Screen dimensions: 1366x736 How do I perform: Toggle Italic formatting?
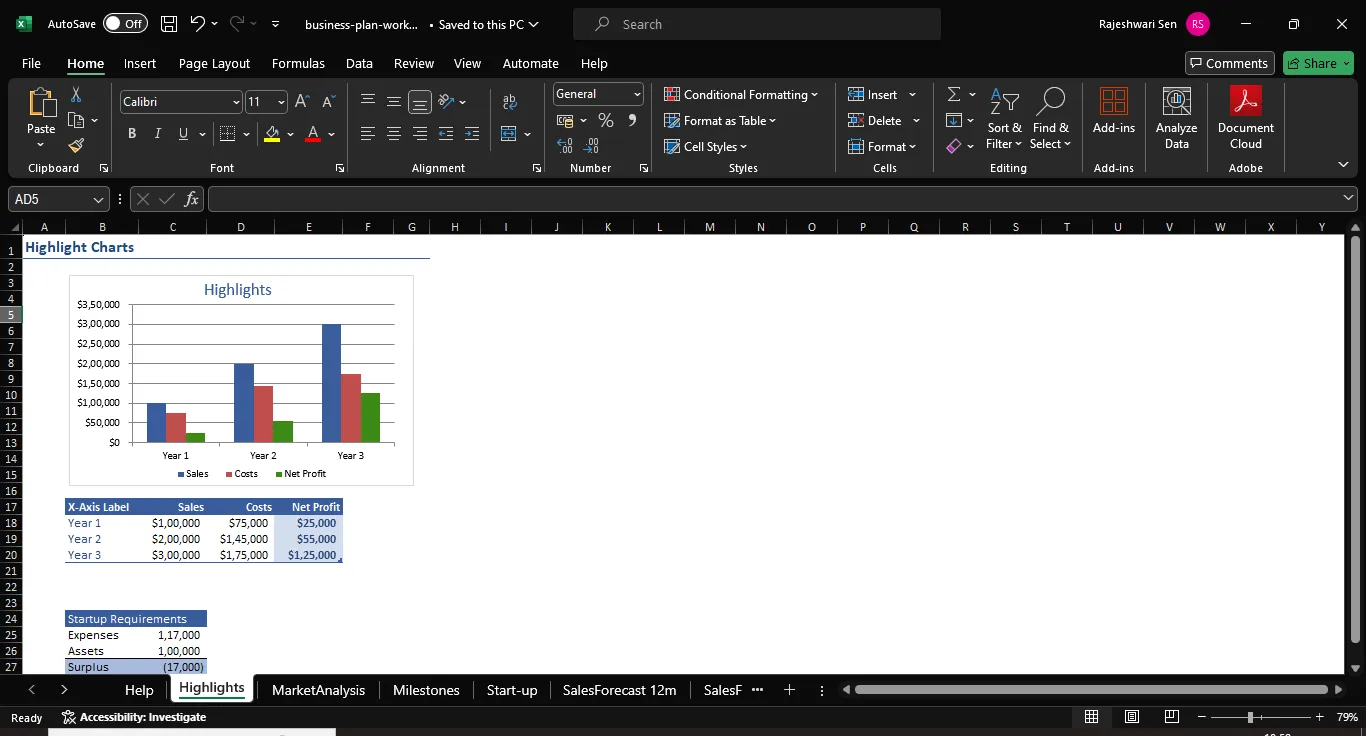coord(157,134)
